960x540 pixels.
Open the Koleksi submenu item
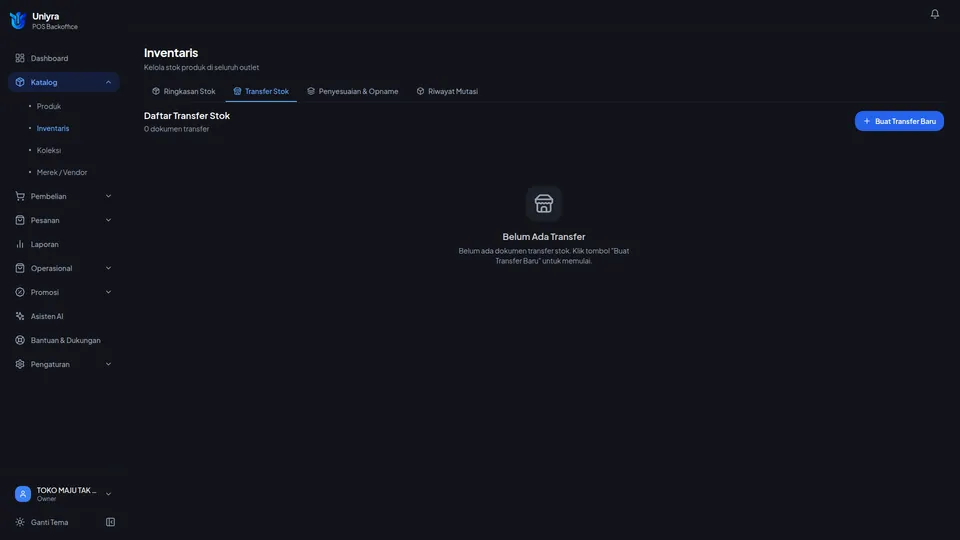(x=48, y=151)
